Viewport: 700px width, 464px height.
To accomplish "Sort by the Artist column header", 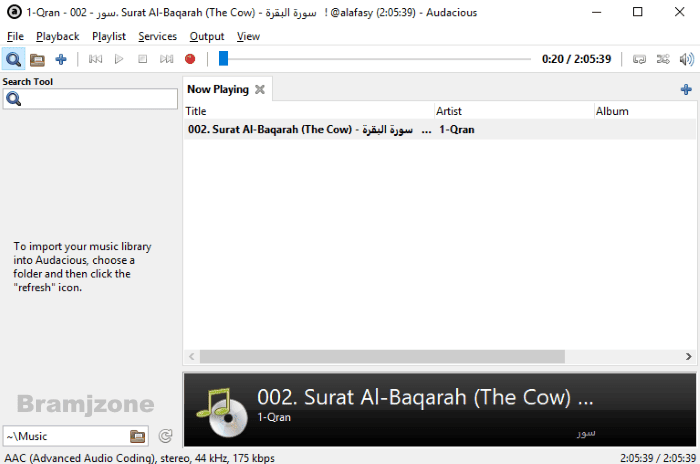I will [514, 111].
